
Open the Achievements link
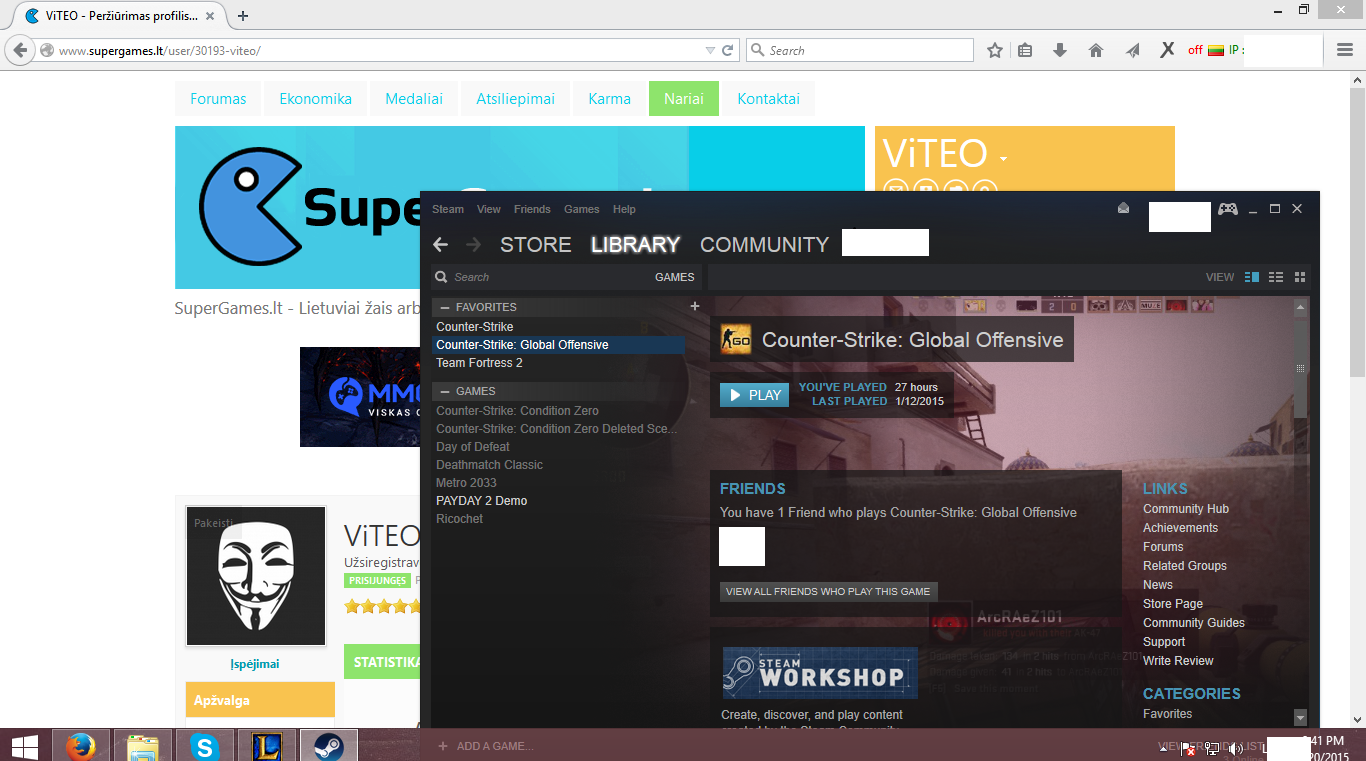1180,528
